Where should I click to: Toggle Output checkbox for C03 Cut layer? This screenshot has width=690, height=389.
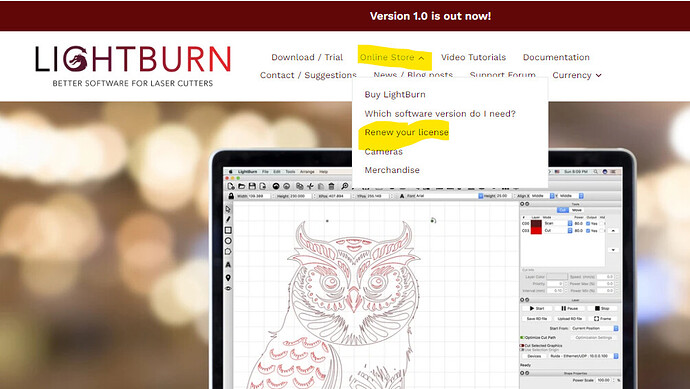tap(588, 231)
